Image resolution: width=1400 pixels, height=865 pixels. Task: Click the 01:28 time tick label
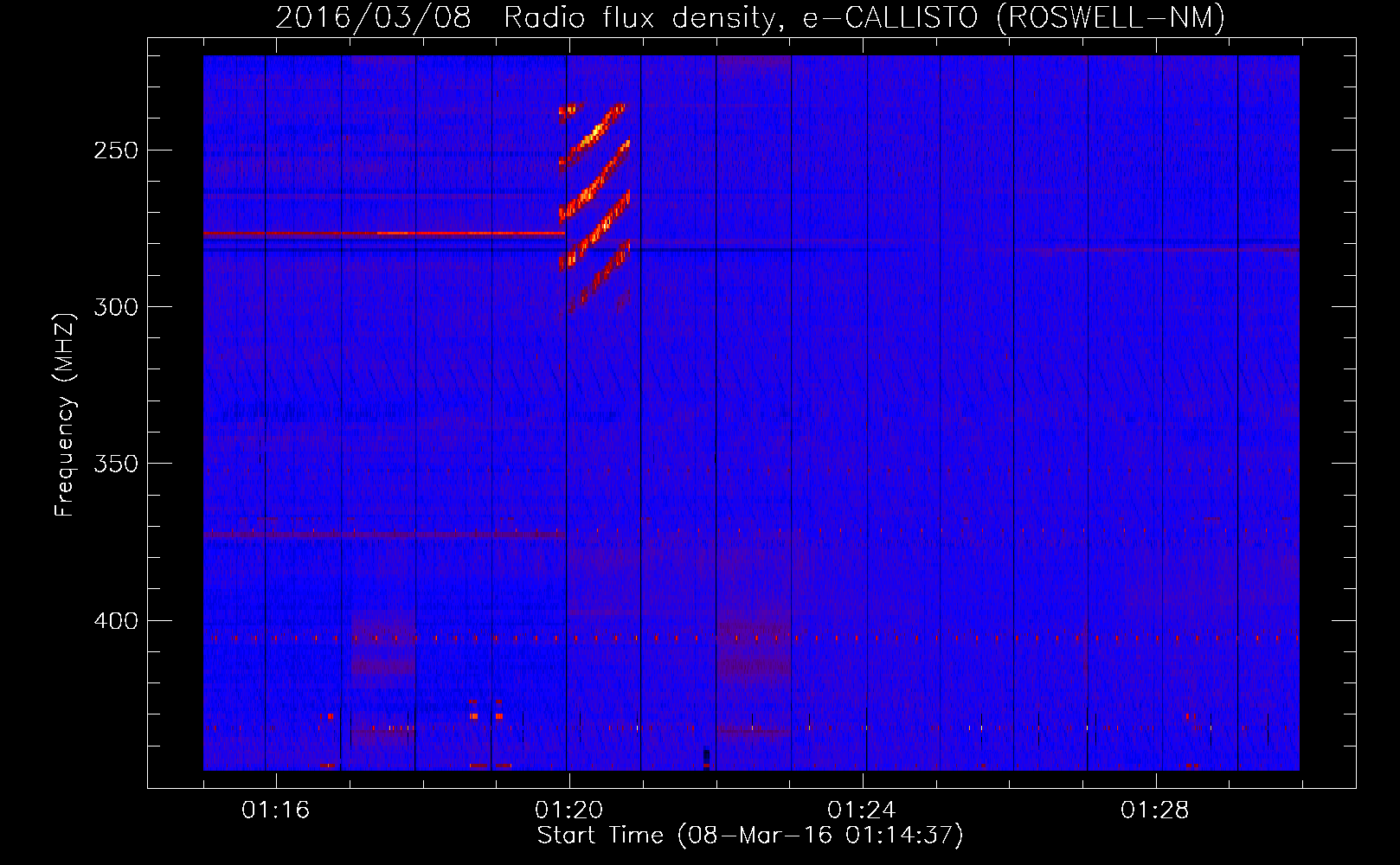point(1155,811)
